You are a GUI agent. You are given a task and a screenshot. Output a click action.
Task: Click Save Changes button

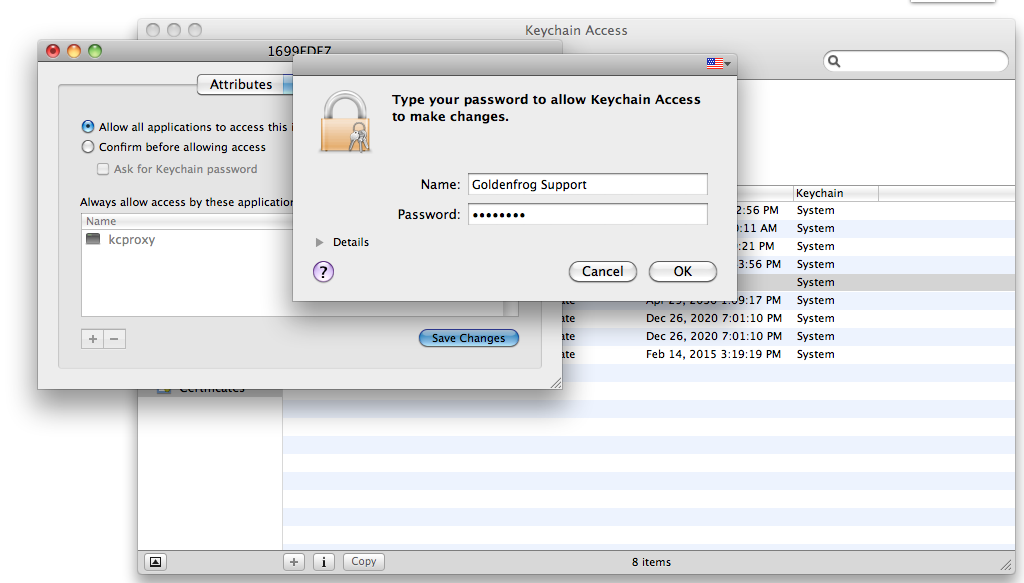(x=469, y=338)
